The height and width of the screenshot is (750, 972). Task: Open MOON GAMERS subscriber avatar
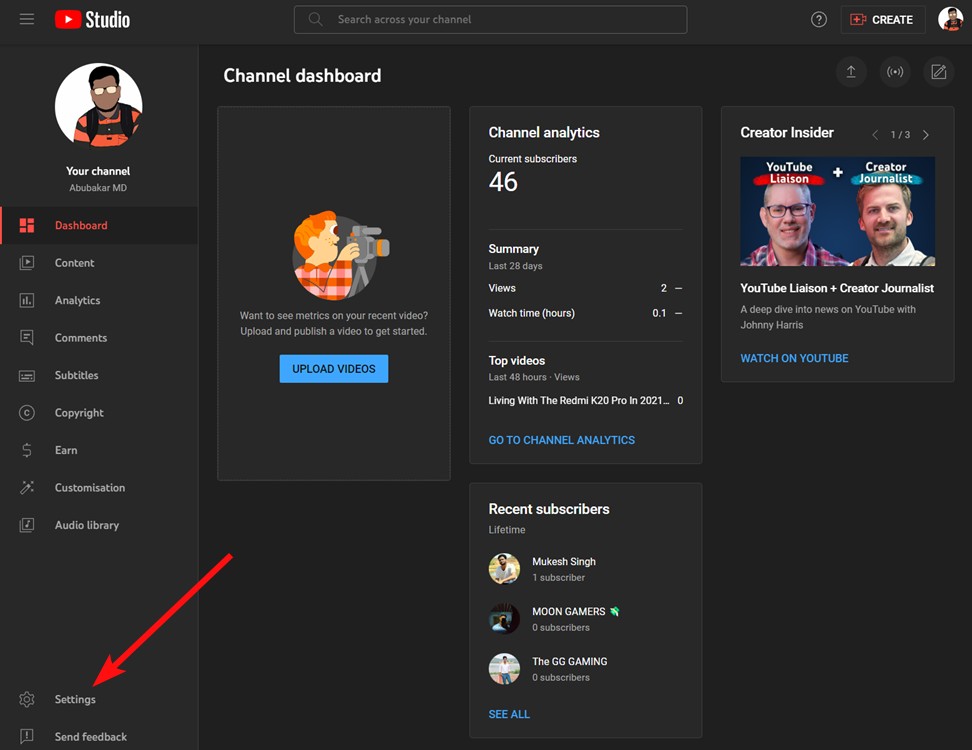pyautogui.click(x=504, y=619)
